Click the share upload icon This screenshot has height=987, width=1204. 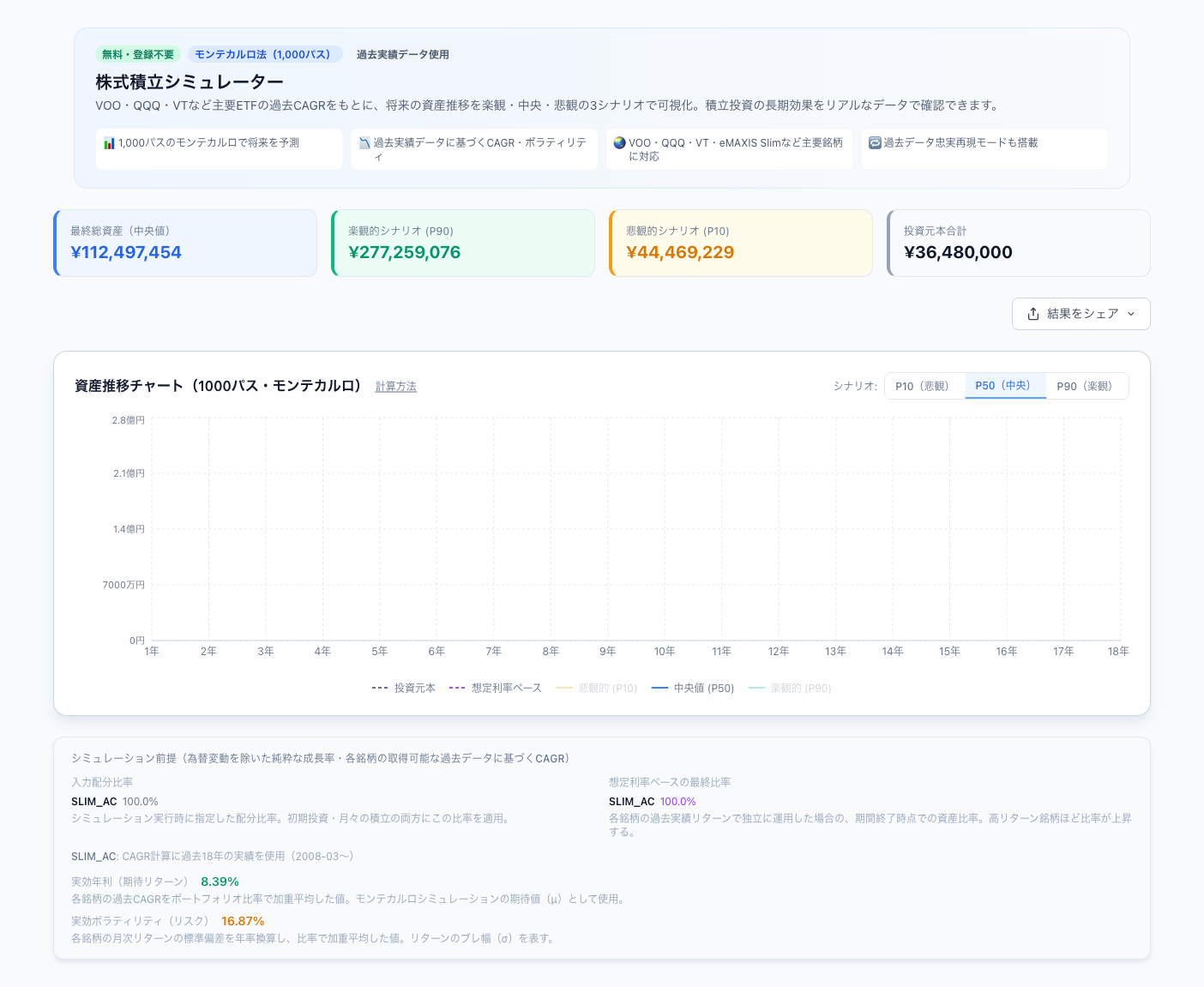[1033, 314]
